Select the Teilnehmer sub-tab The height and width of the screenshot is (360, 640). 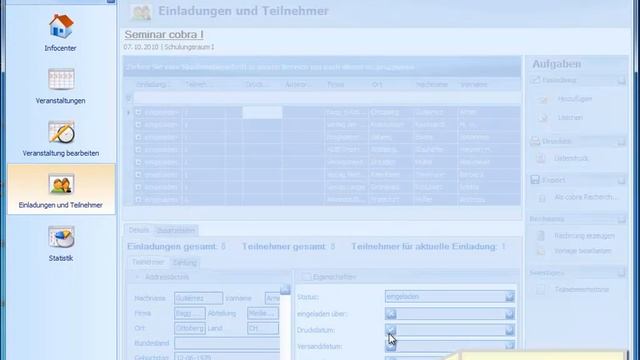tap(148, 262)
